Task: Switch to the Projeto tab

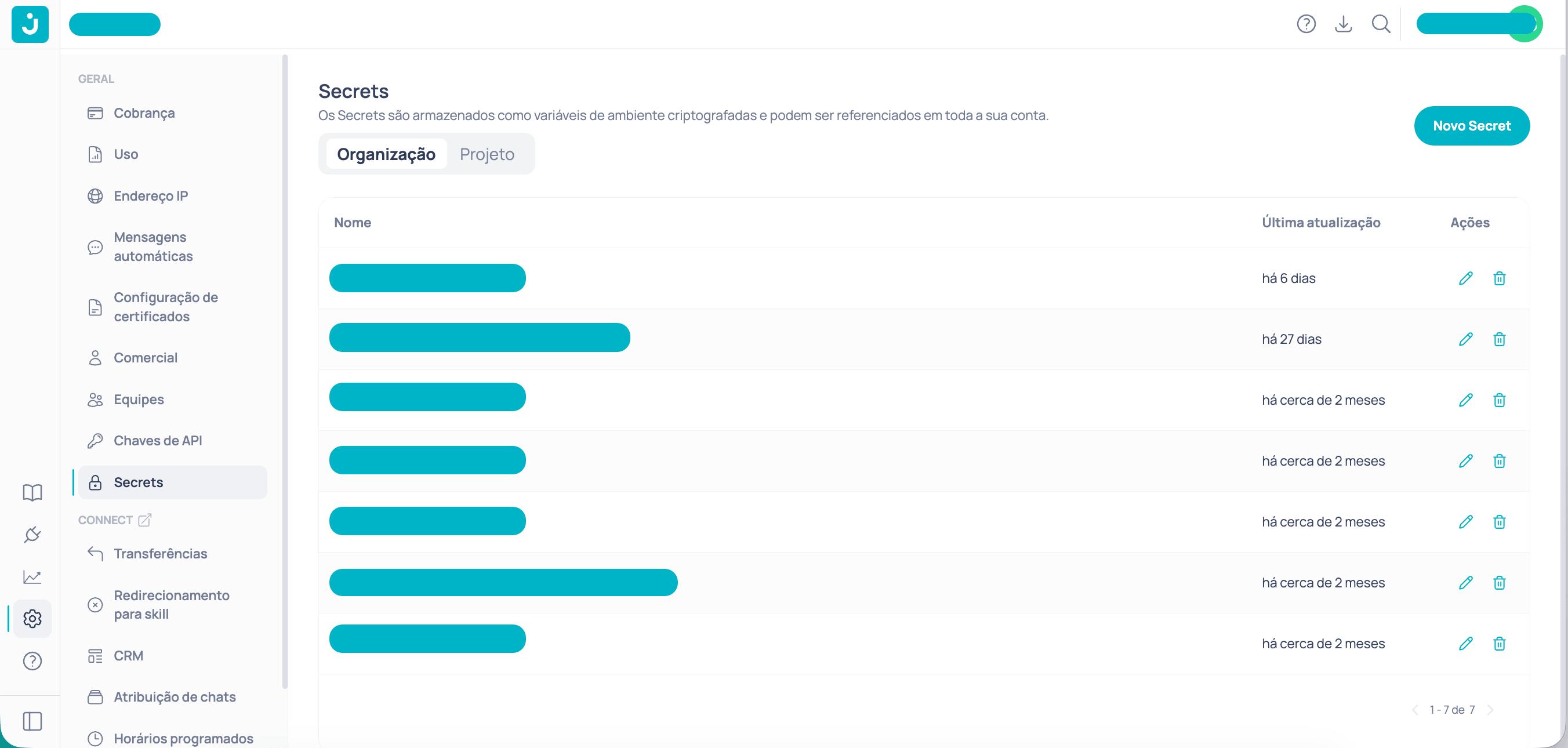Action: [487, 154]
